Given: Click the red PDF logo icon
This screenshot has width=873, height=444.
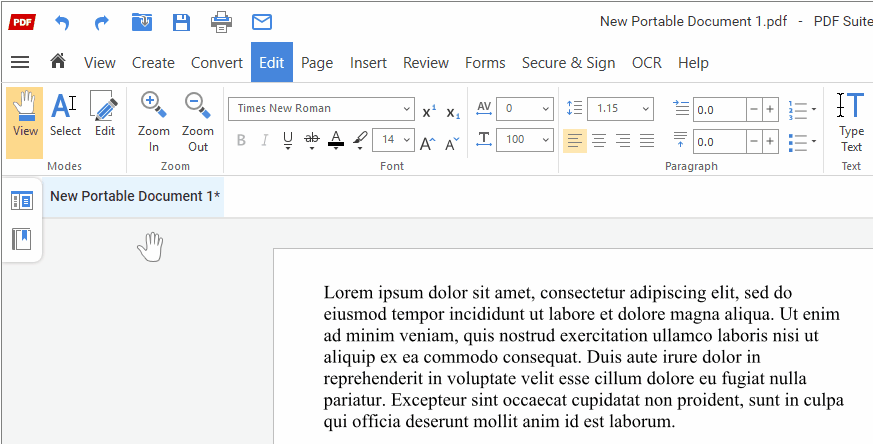Looking at the screenshot, I should [22, 22].
